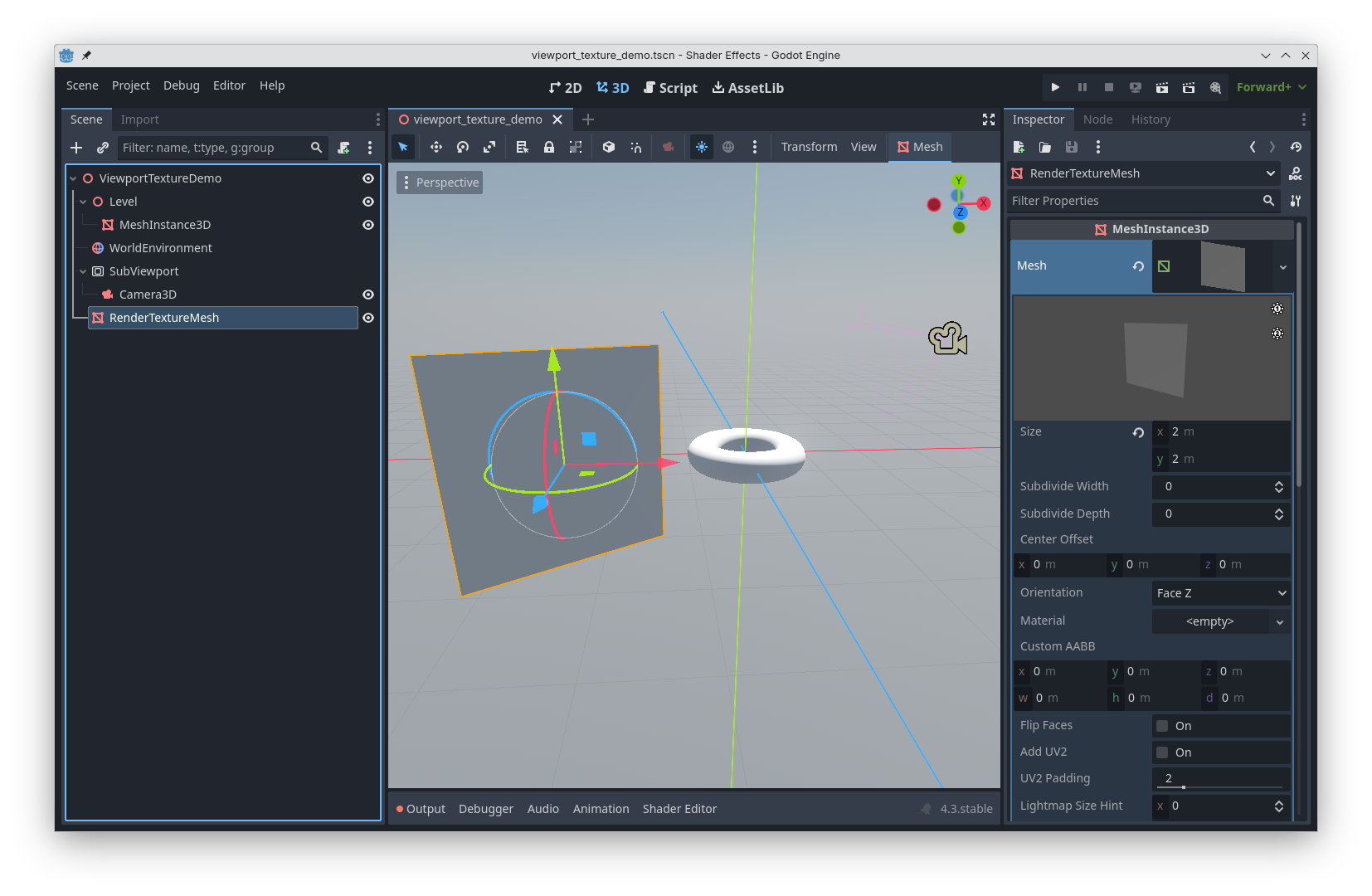Image resolution: width=1372 pixels, height=896 pixels.
Task: Open sun and environment settings menu dots
Action: coord(755,147)
